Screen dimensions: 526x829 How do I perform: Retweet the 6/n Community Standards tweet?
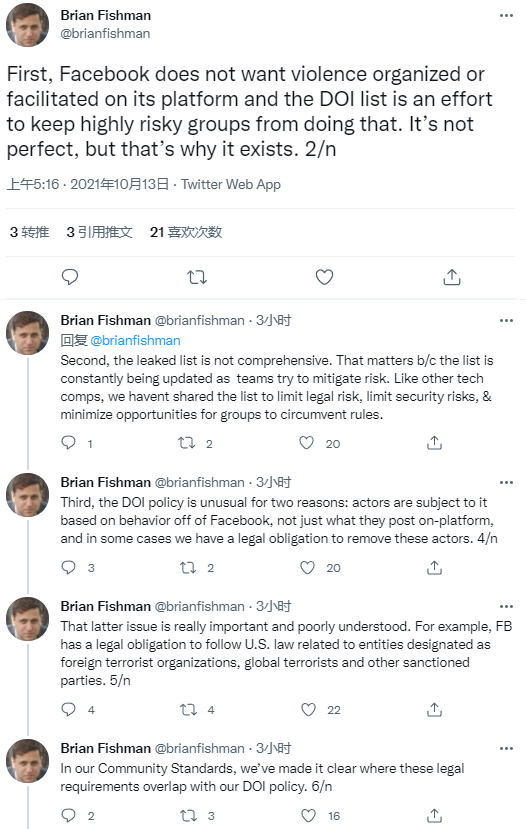(x=188, y=815)
